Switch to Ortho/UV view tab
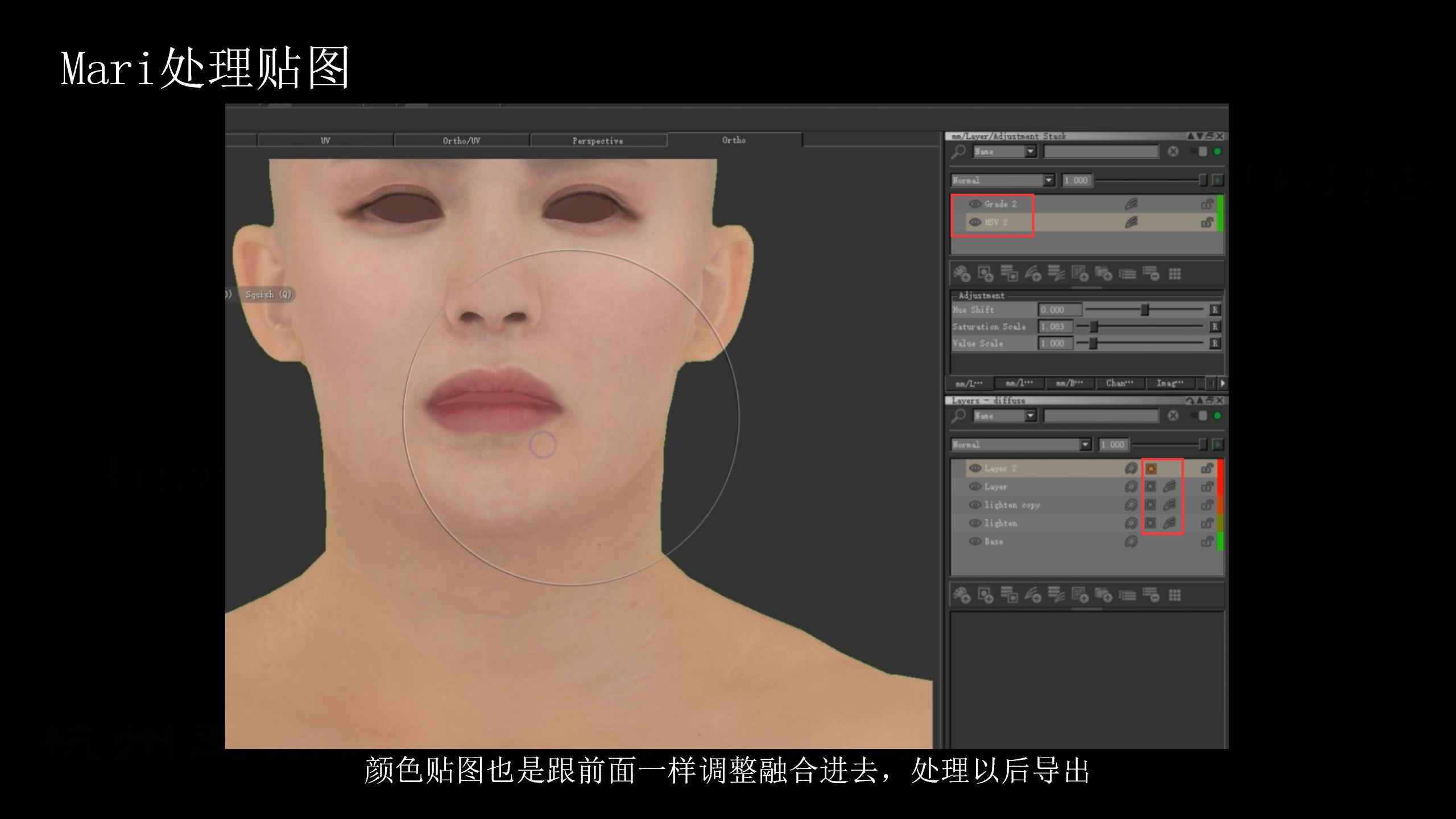The width and height of the screenshot is (1456, 819). pos(462,140)
